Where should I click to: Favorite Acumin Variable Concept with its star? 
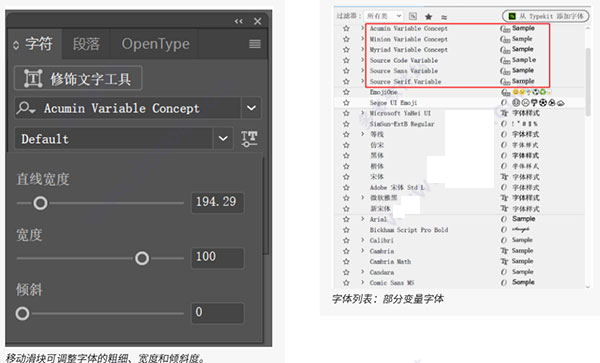tap(346, 28)
